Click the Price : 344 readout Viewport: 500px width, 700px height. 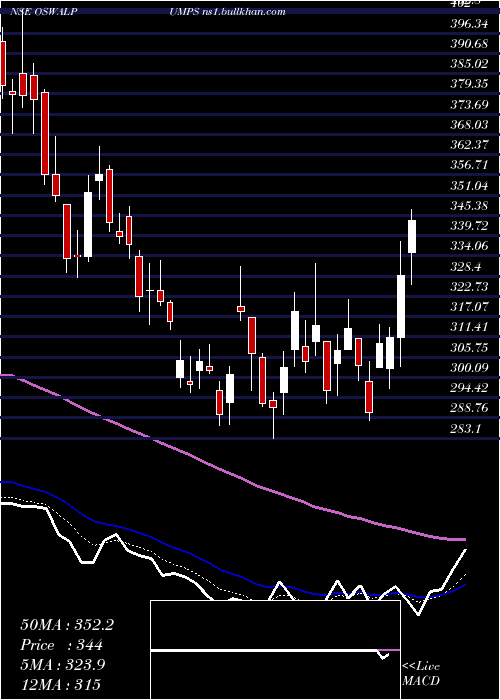click(62, 645)
